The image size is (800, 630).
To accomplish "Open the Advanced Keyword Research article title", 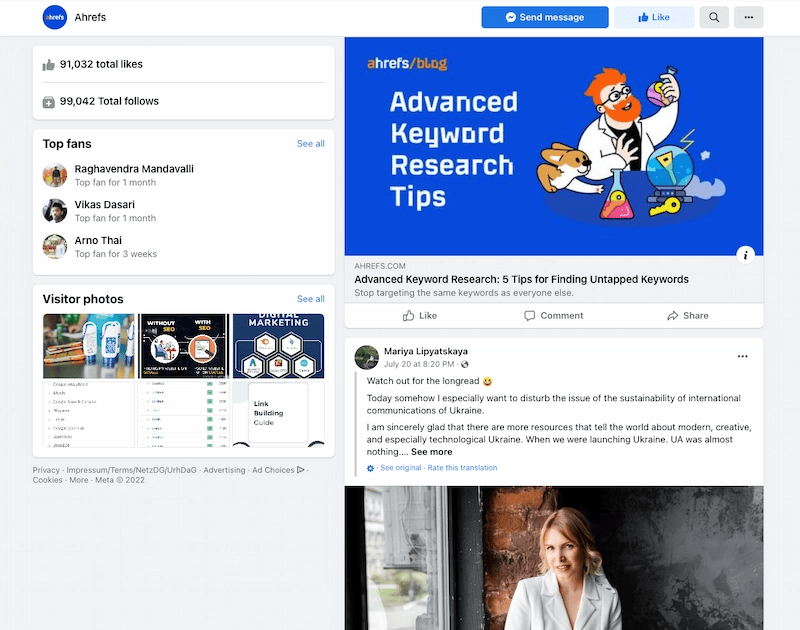I will [521, 279].
